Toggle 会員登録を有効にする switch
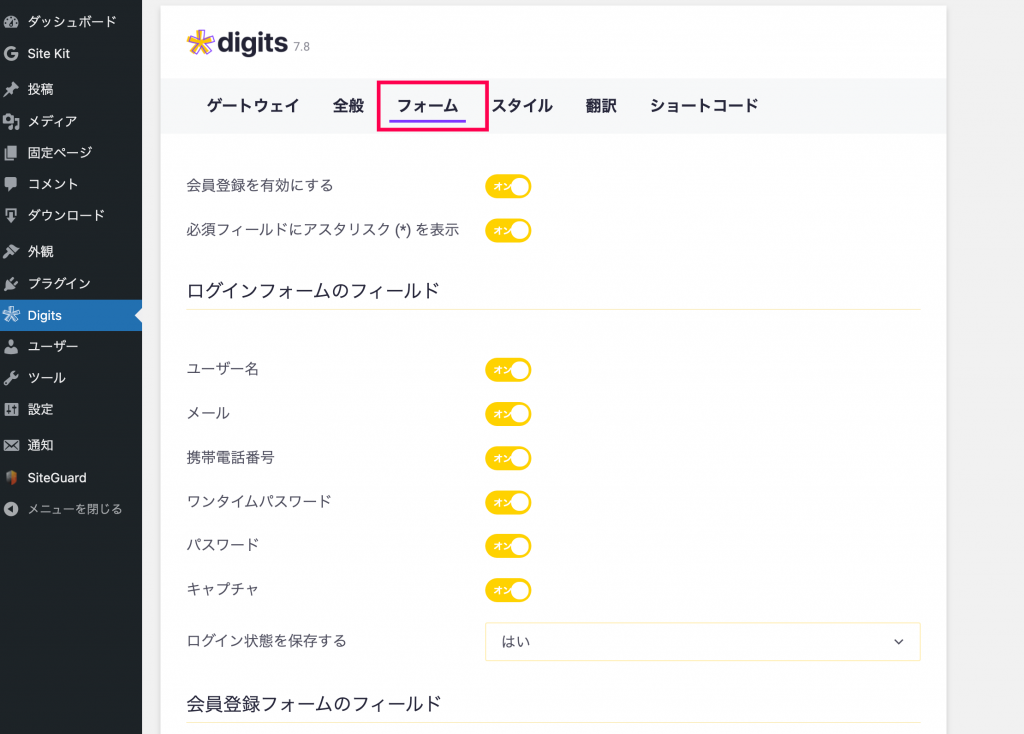 508,186
